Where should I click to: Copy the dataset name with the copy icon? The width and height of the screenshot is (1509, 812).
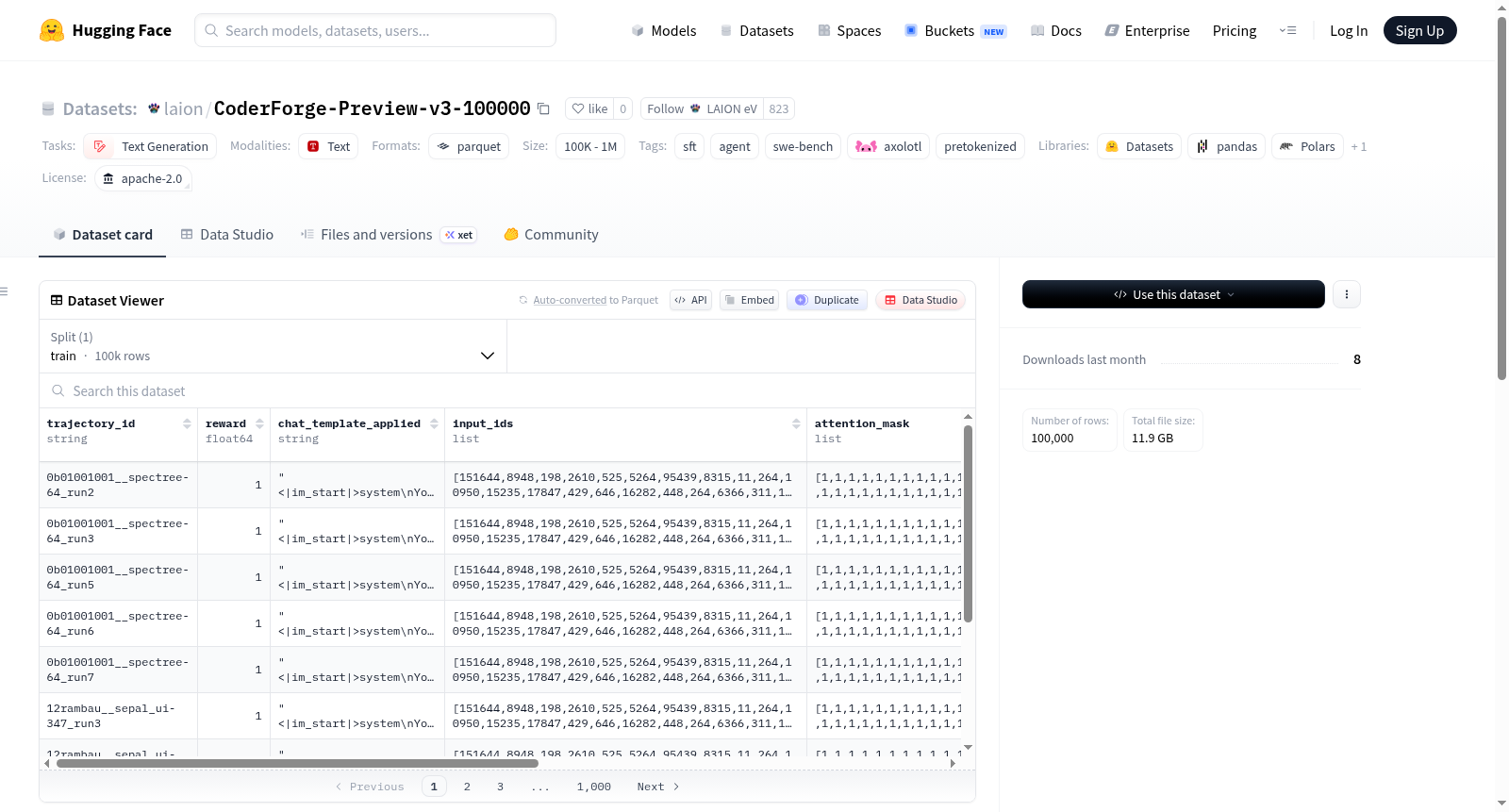tap(543, 108)
